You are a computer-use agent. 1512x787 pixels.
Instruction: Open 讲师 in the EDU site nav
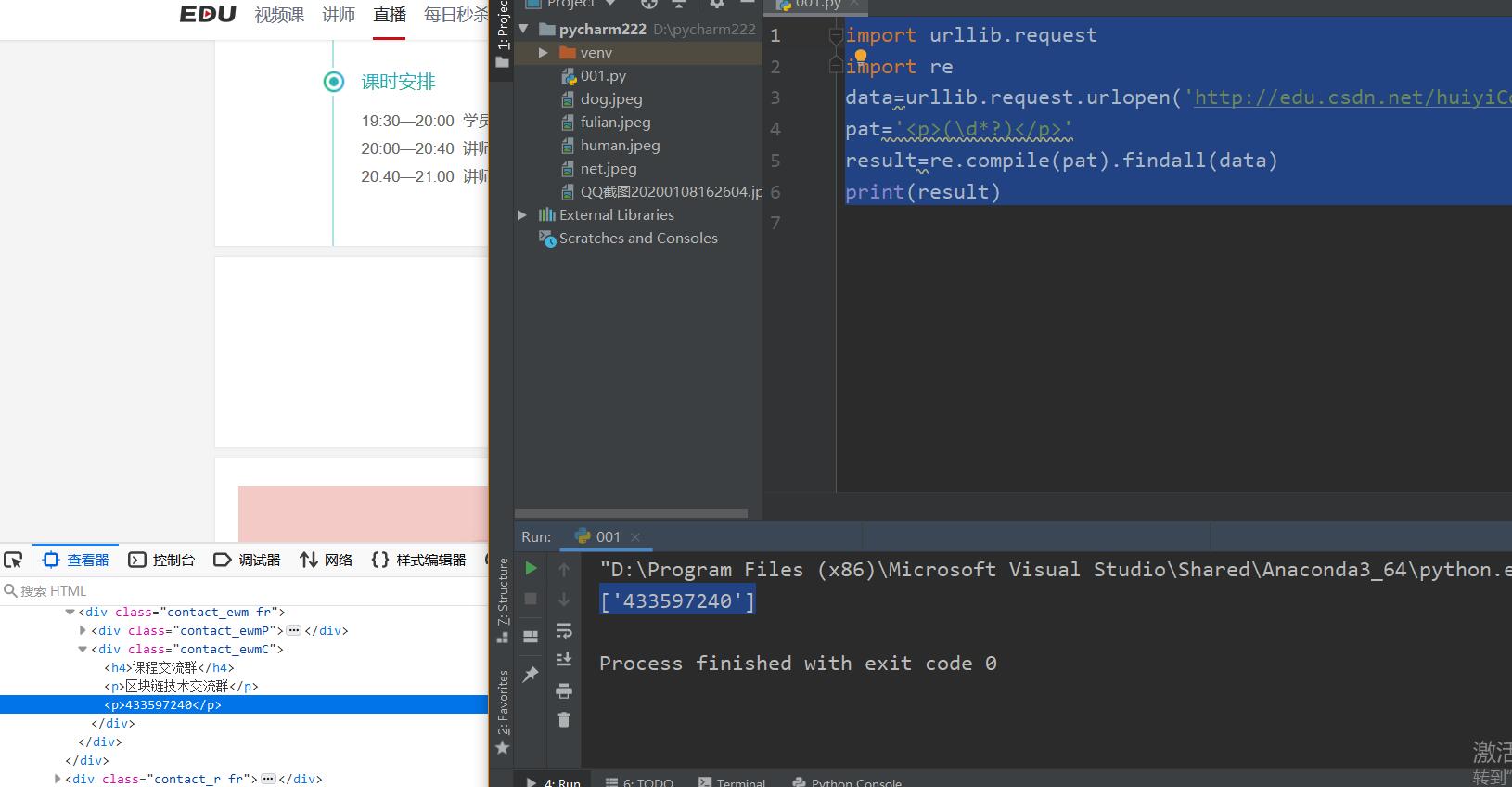[339, 15]
